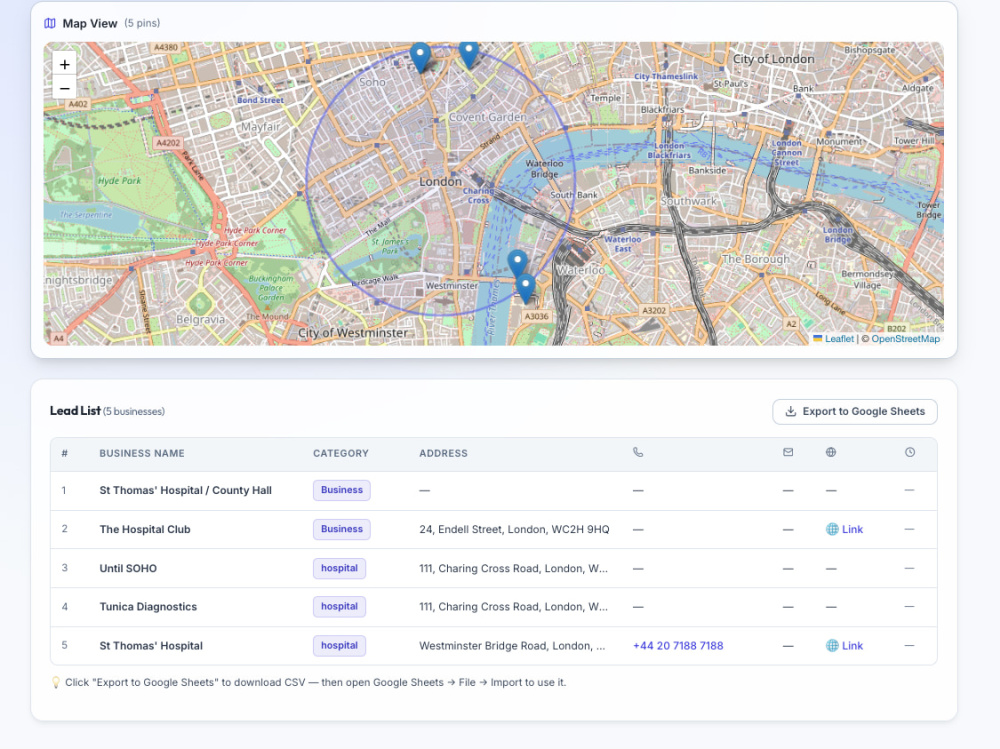This screenshot has height=749, width=1000.
Task: Open The Hospital Club website link
Action: (844, 529)
